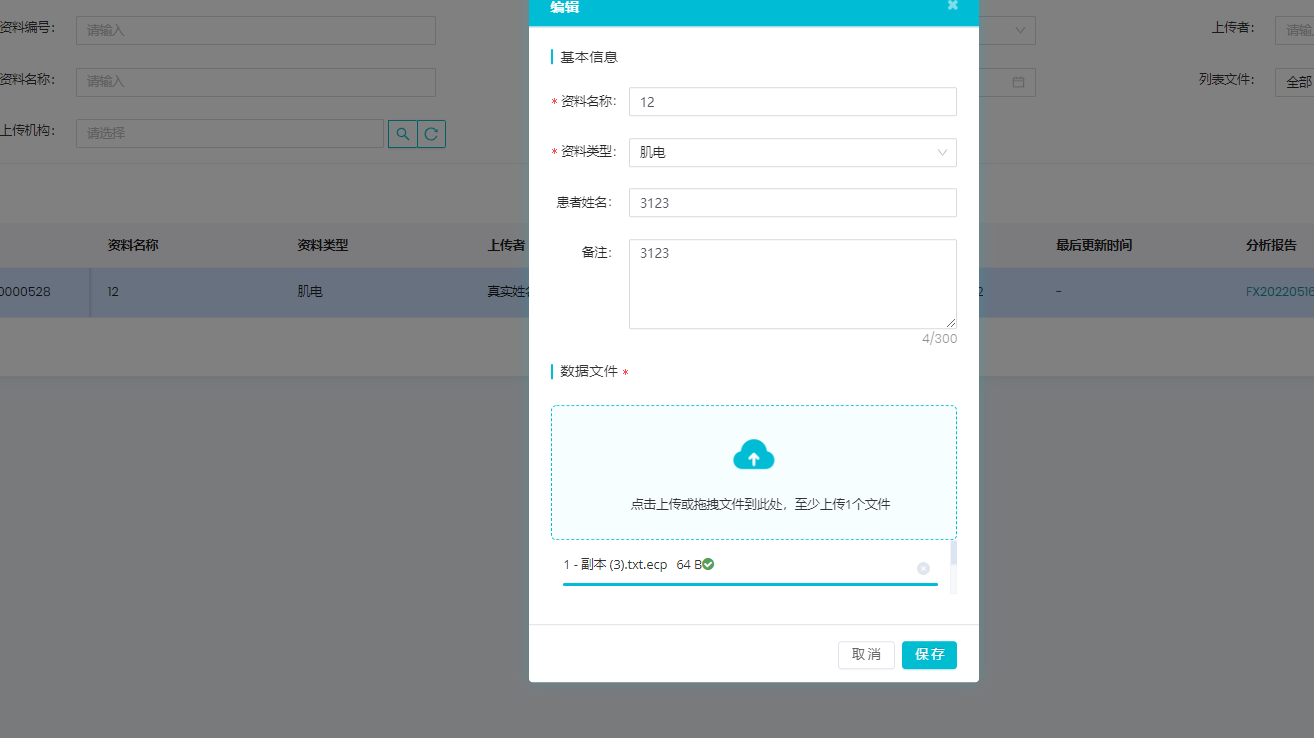Click the refresh reset icon in the background
The height and width of the screenshot is (738, 1314).
coord(431,133)
